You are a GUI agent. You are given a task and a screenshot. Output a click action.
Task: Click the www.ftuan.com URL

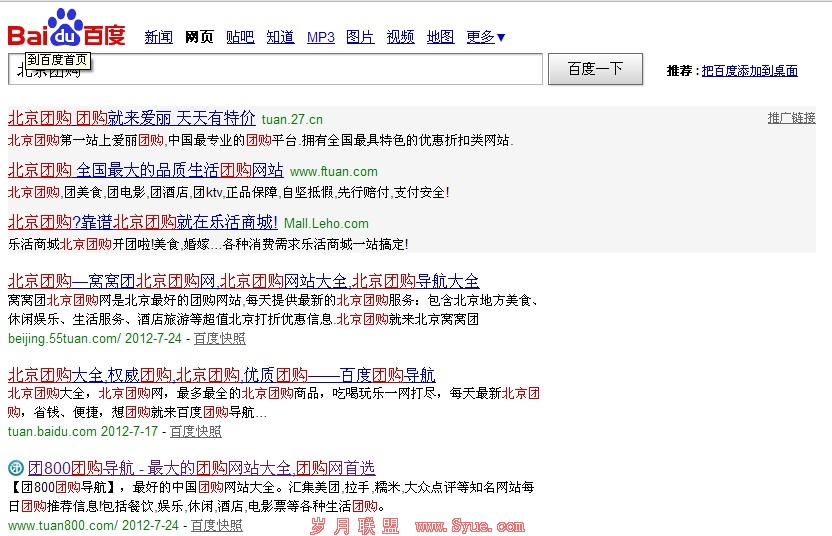coord(334,171)
